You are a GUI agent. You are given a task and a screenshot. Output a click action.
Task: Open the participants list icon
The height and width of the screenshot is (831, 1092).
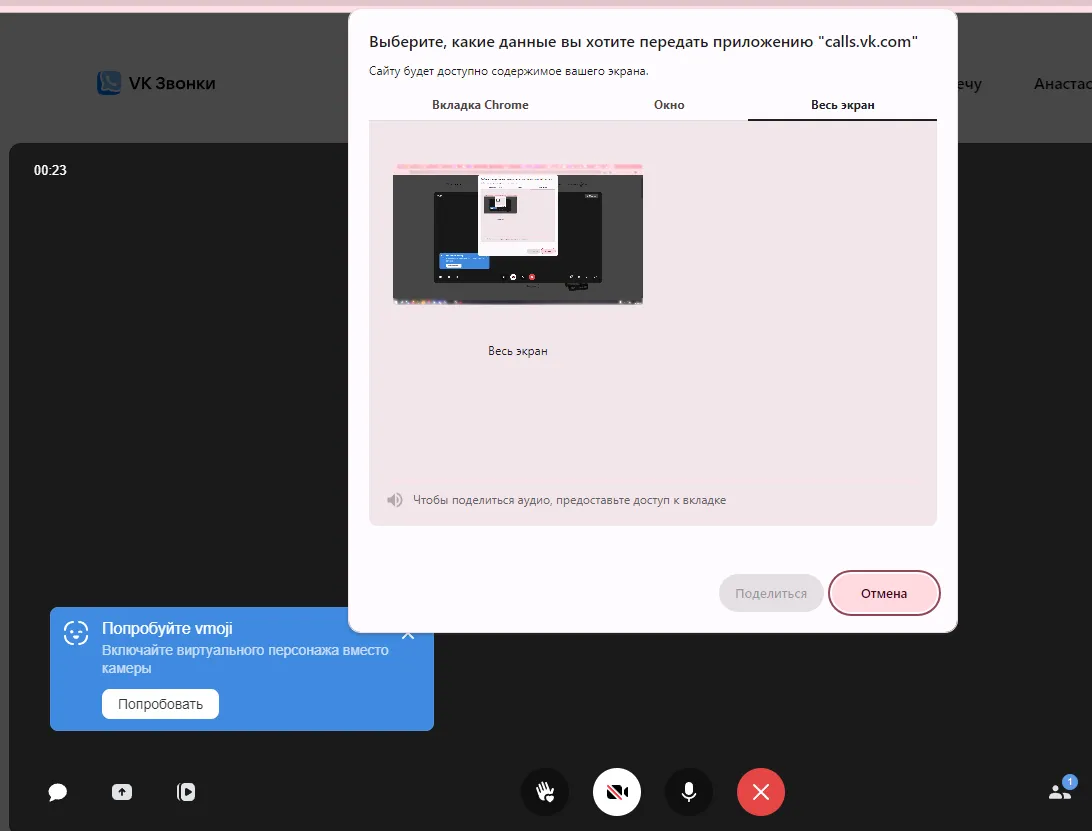(1060, 791)
